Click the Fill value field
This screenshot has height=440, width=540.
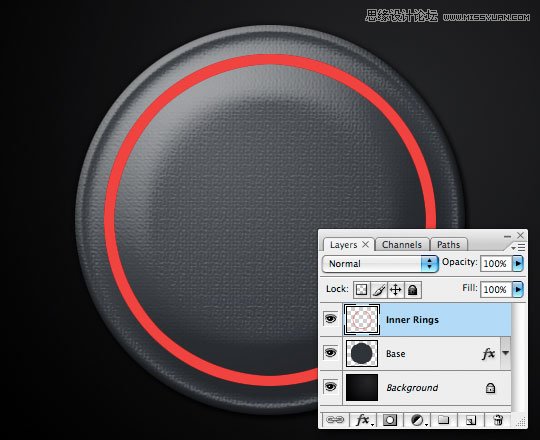click(x=496, y=290)
